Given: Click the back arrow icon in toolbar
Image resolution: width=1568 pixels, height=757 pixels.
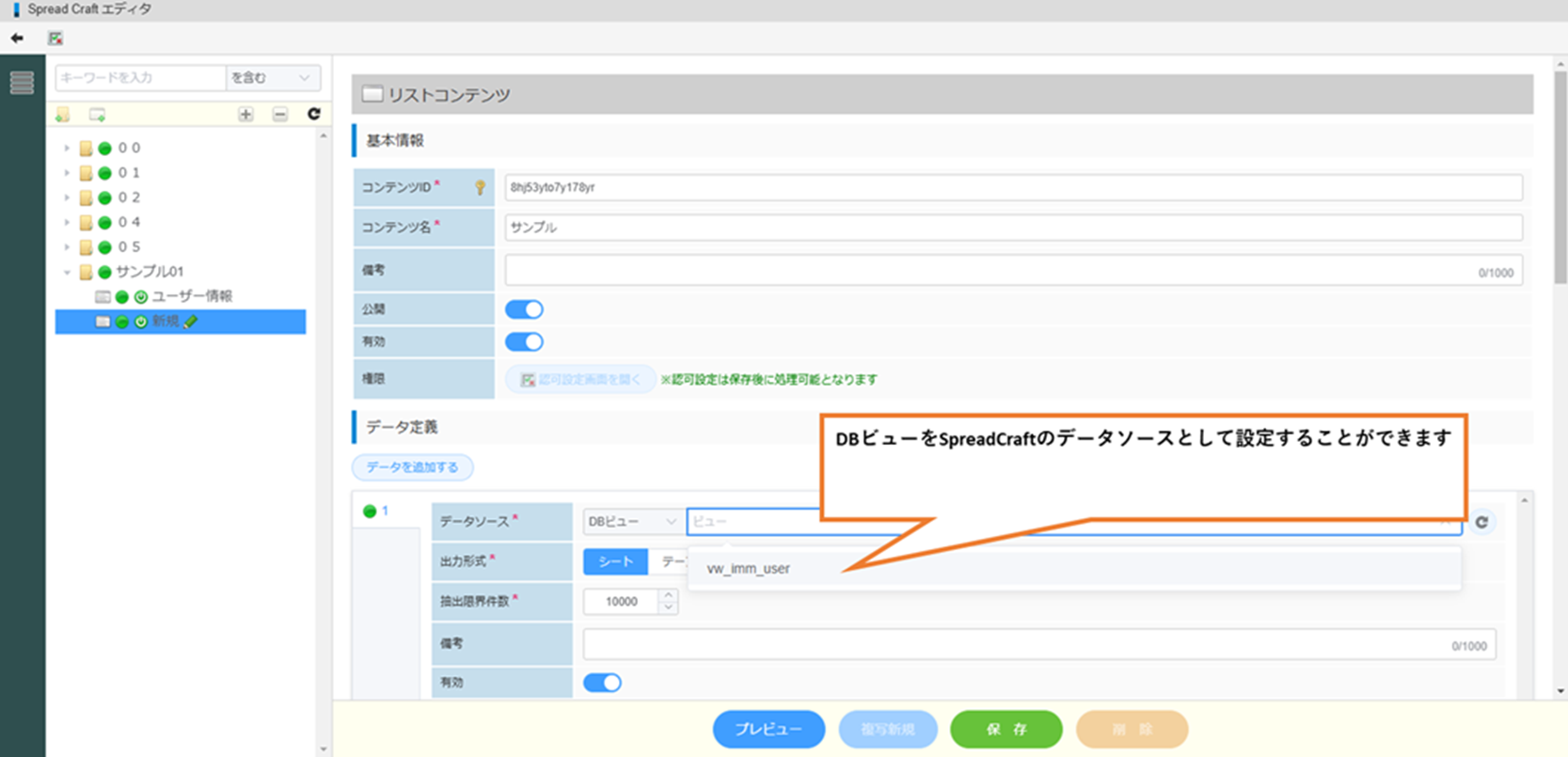Looking at the screenshot, I should (x=17, y=39).
